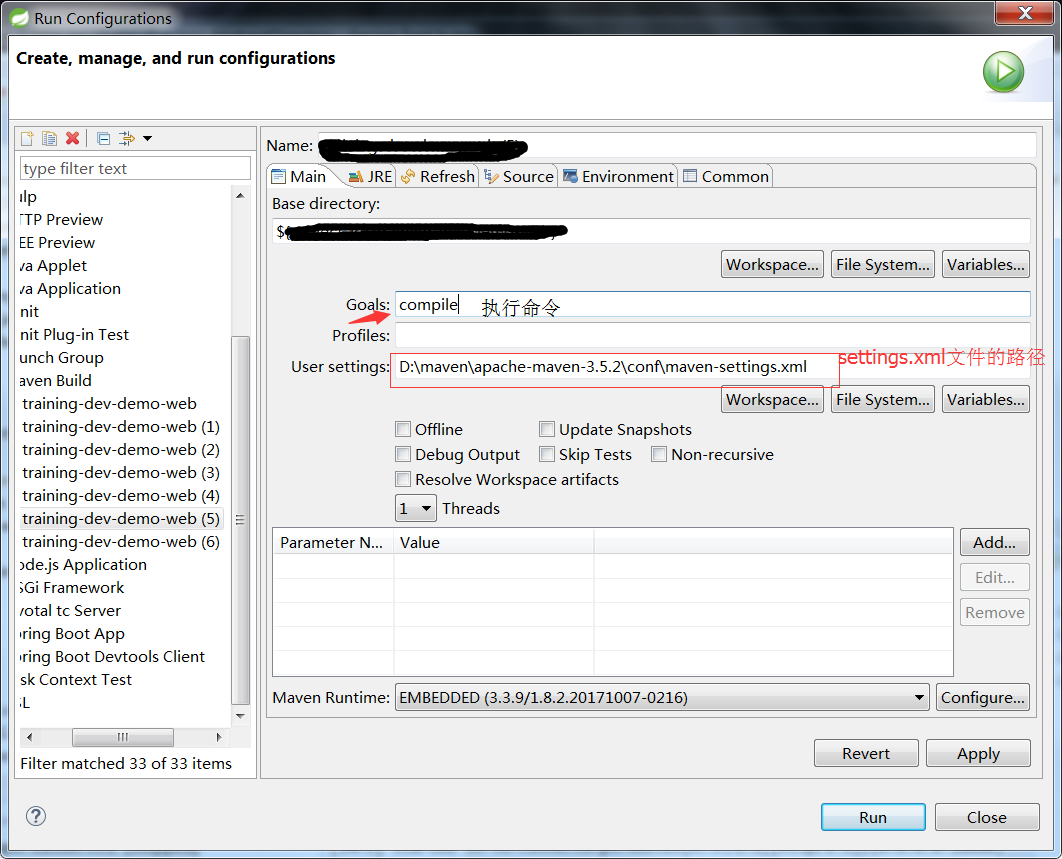Click the Help question mark icon
Screen dimensions: 1062x859
coord(36,816)
